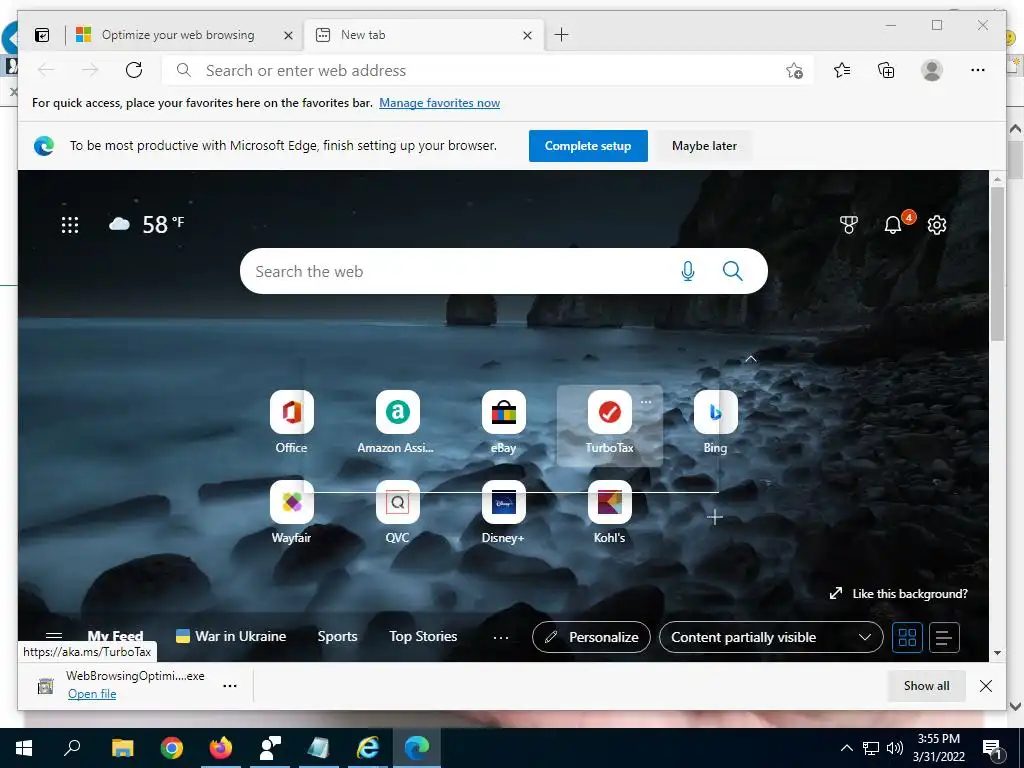This screenshot has height=768, width=1024.
Task: Close the Optimize your web browsing tab
Action: coord(288,35)
